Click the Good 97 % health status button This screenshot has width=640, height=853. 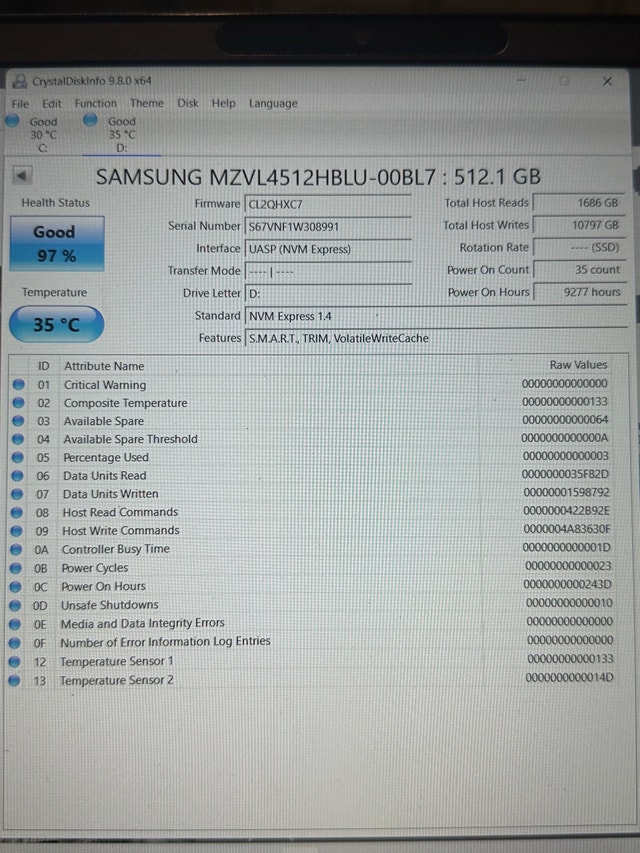tap(57, 244)
